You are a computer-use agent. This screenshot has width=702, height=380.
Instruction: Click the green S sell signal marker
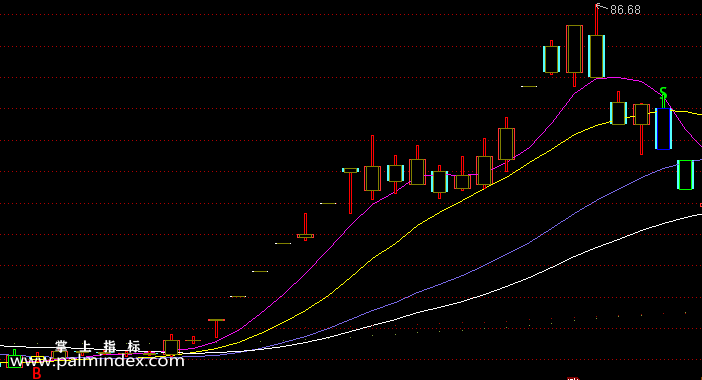663,94
